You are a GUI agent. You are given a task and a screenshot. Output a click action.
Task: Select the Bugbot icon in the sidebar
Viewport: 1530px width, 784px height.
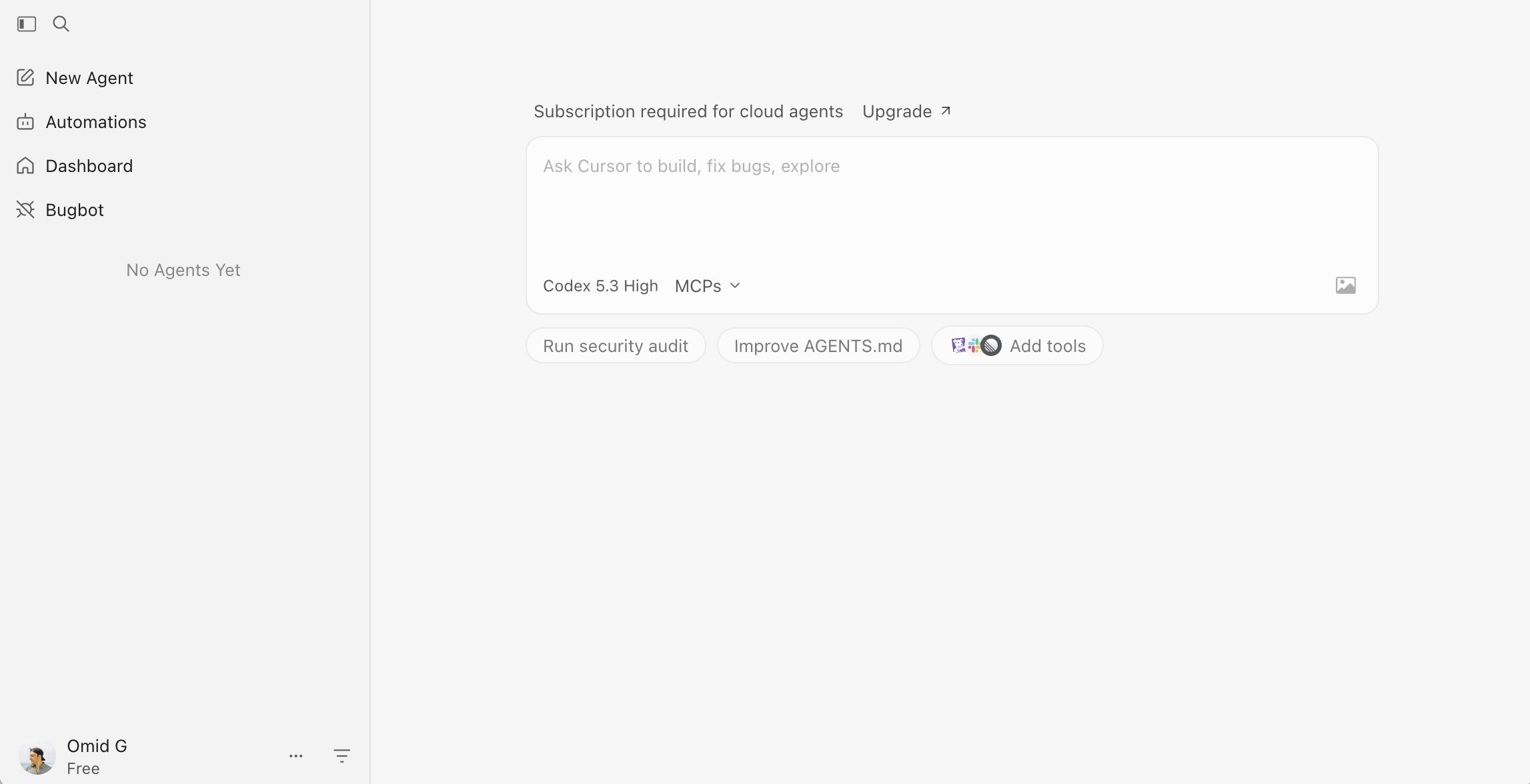click(25, 209)
